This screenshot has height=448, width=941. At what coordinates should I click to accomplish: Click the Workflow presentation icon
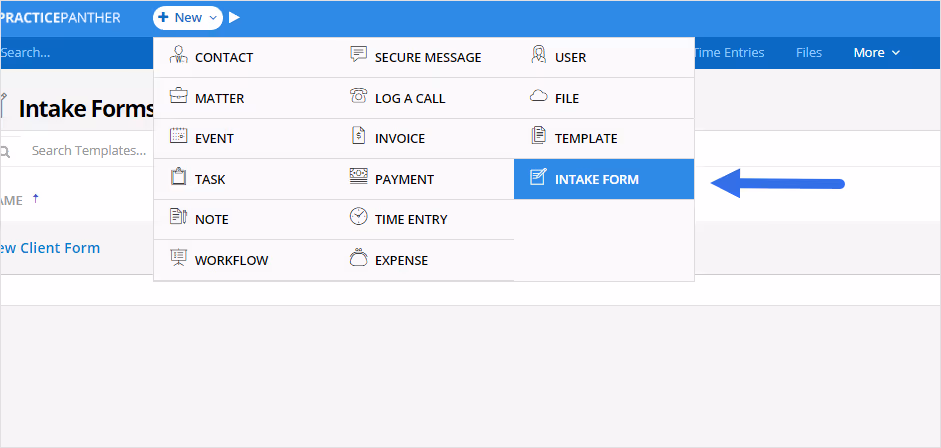179,257
